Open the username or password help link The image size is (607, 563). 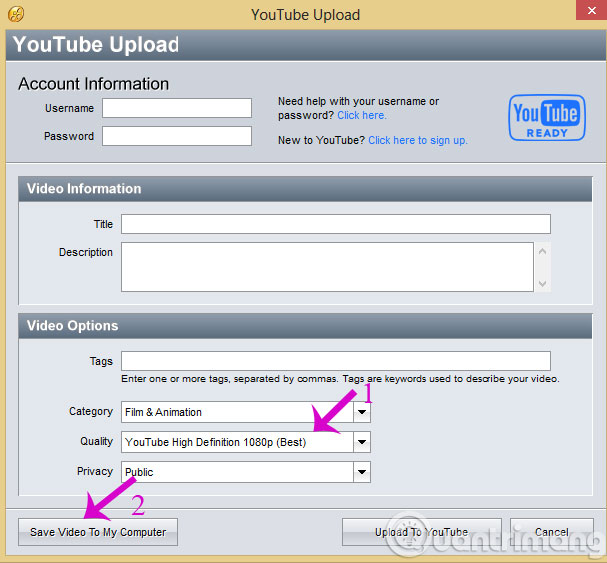coord(362,115)
